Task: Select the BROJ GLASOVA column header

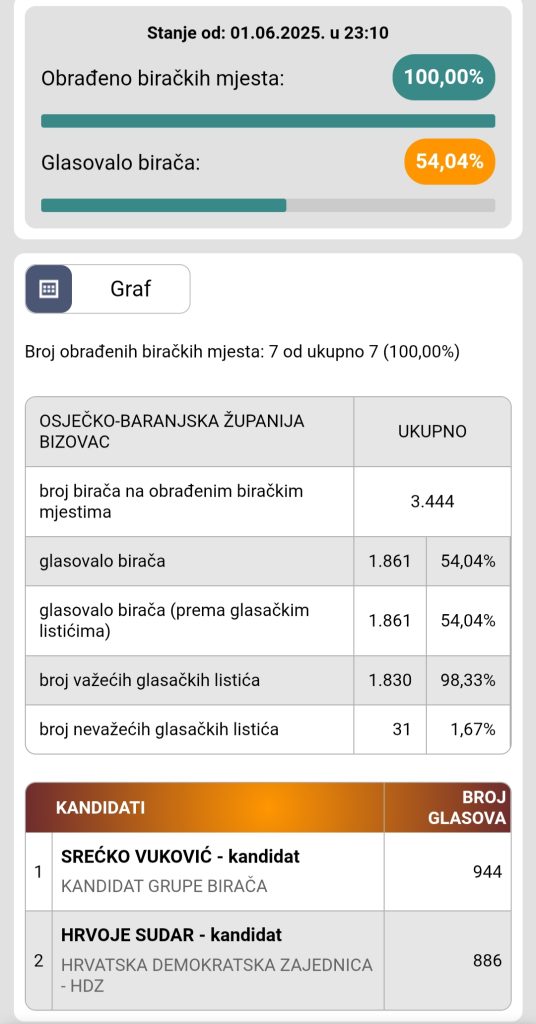Action: (x=447, y=808)
